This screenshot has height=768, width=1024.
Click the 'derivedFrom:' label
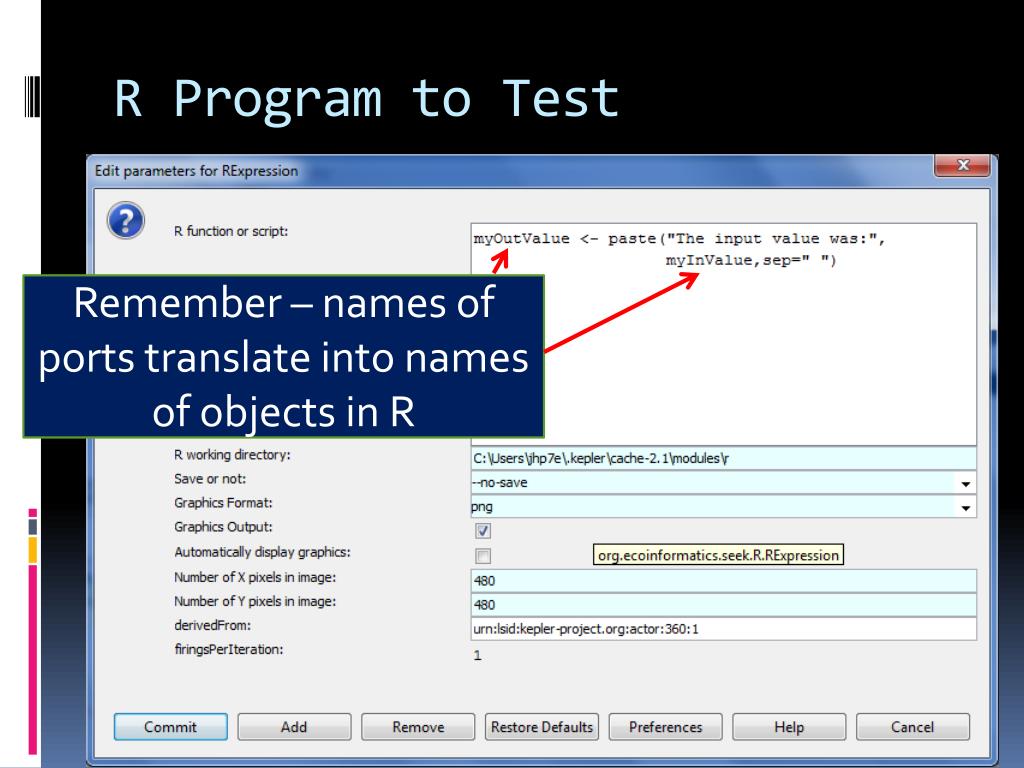pos(212,625)
